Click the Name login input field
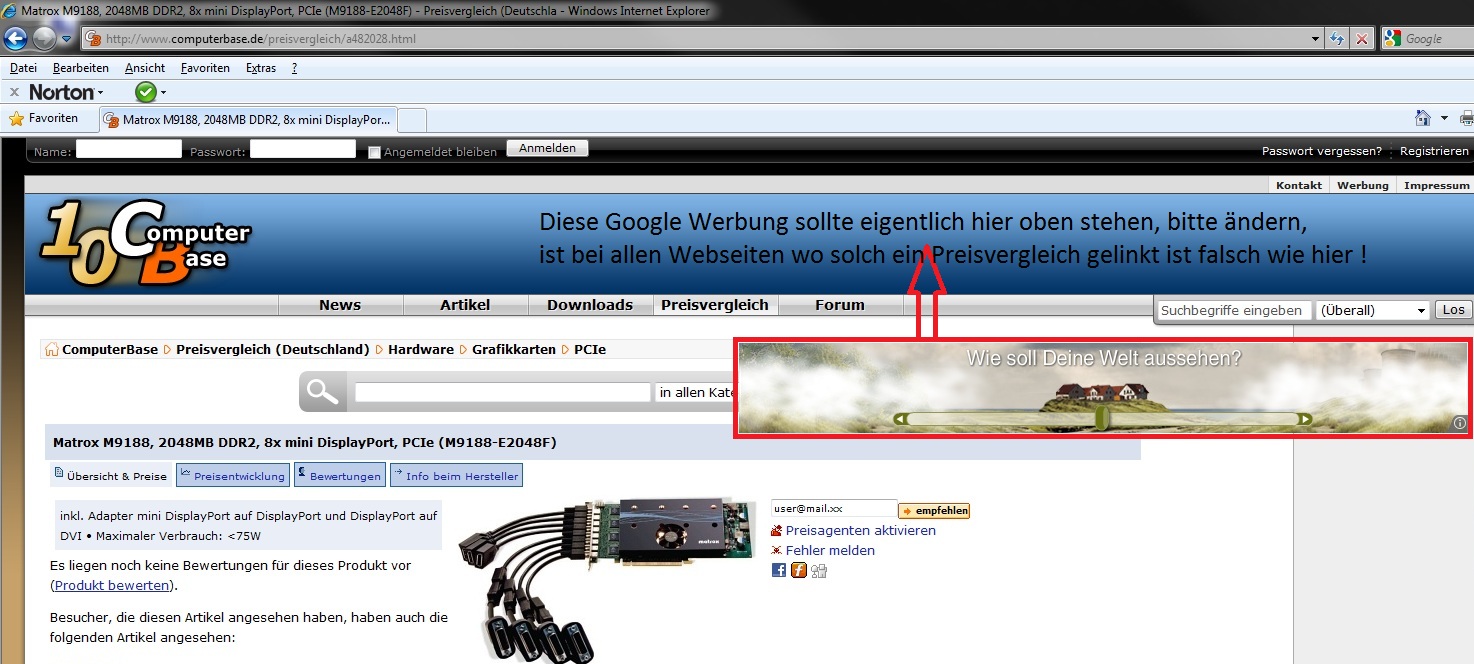 click(129, 149)
